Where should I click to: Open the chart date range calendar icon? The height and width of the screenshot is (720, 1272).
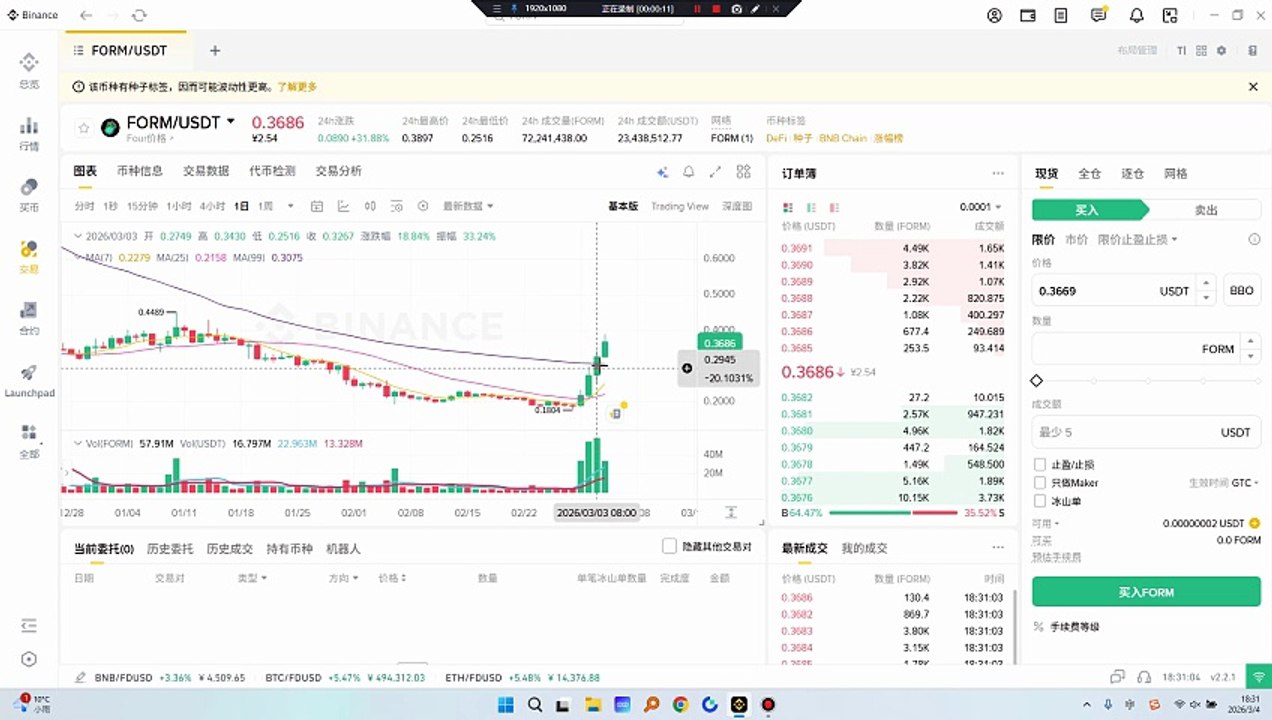pyautogui.click(x=317, y=206)
